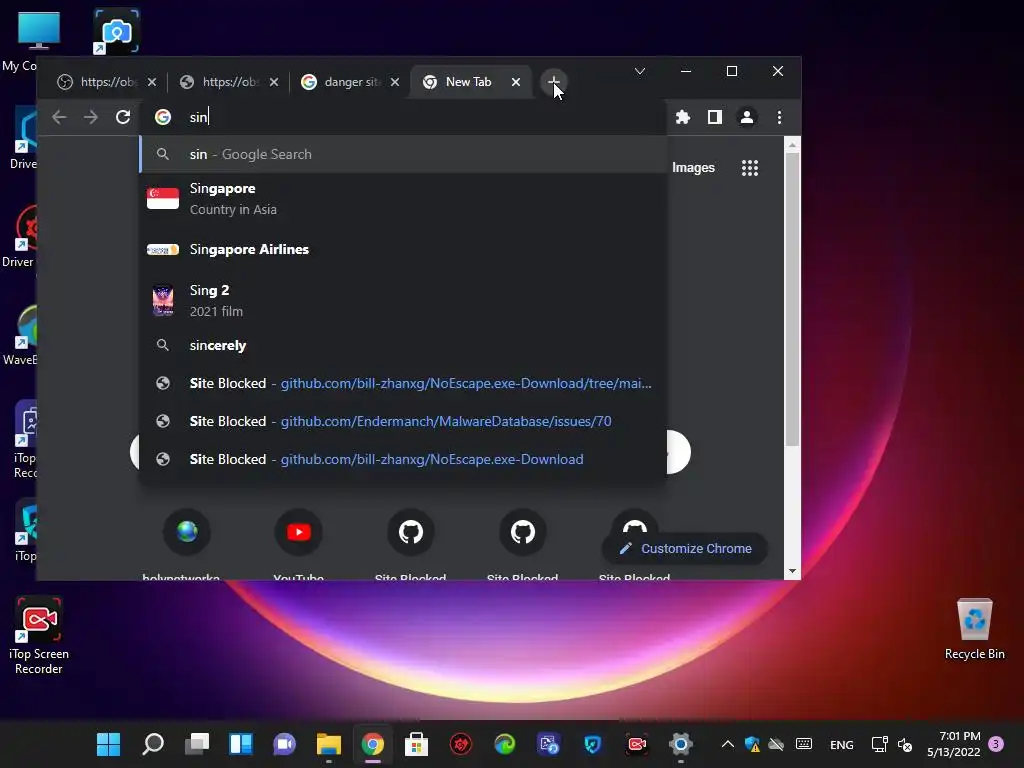Screen dimensions: 1024x768
Task: Close the second https://ob tab
Action: point(274,82)
